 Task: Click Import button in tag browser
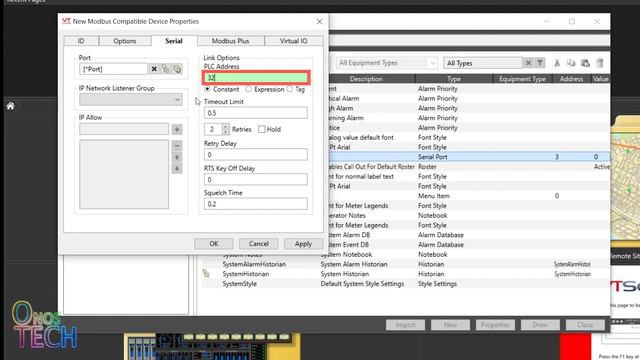(x=405, y=325)
